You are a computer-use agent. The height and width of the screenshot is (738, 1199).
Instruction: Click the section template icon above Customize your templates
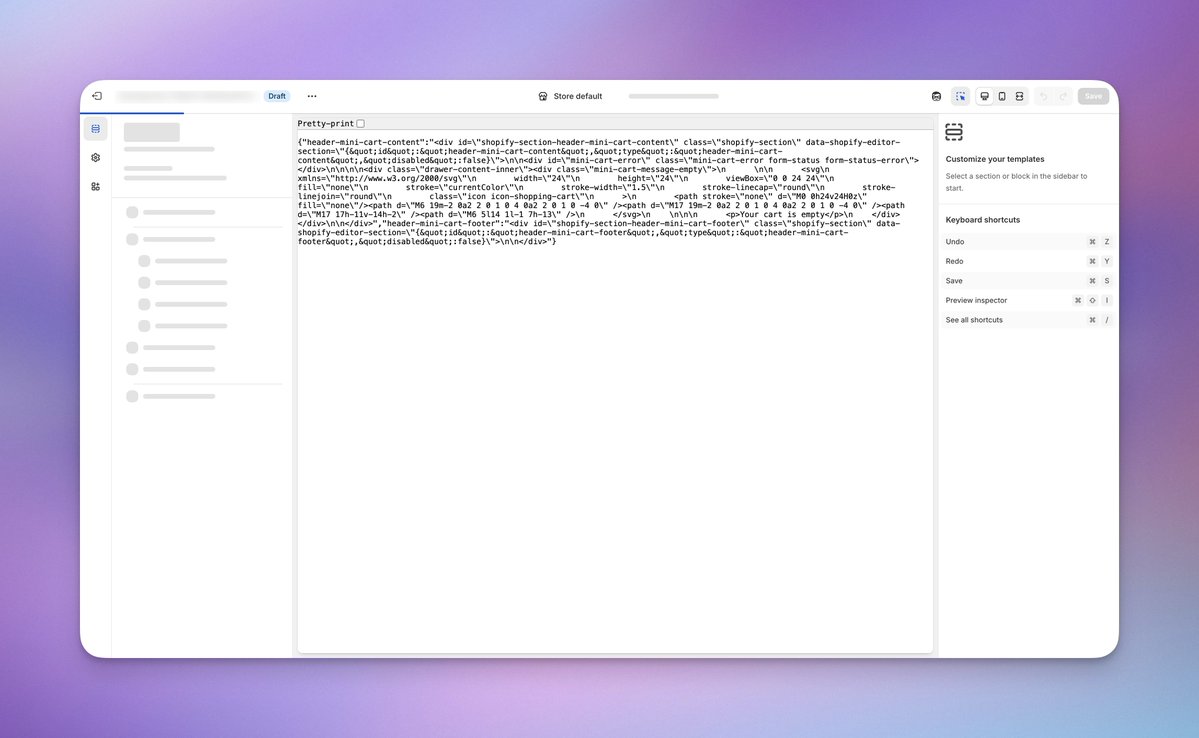(x=954, y=132)
